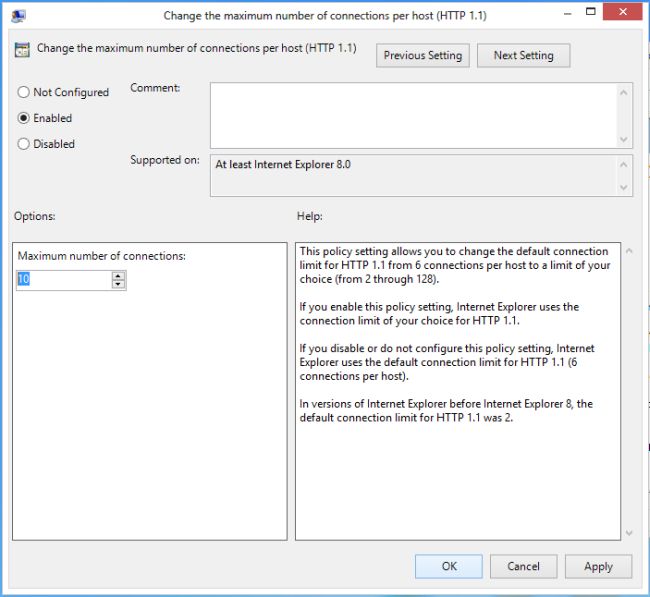Viewport: 650px width, 597px height.
Task: Click the Comment box scroll down arrow
Action: (x=623, y=139)
